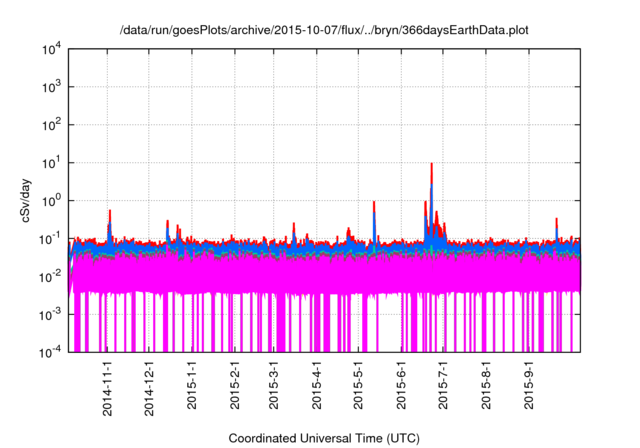Image resolution: width=640 pixels, height=448 pixels.
Task: Select the 2015-9-1 date tick label
Action: 528,387
